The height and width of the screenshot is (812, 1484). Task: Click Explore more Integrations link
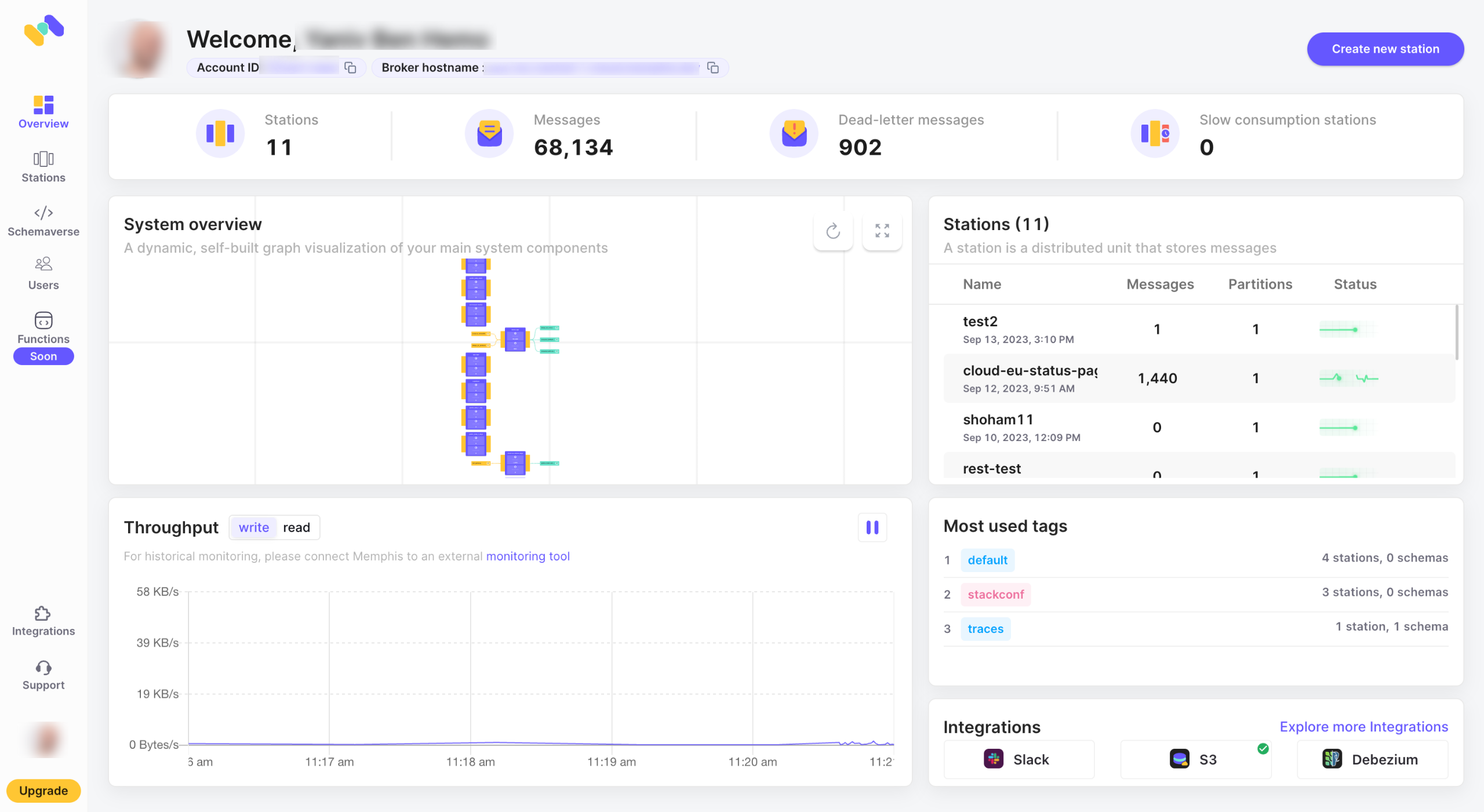click(x=1363, y=727)
